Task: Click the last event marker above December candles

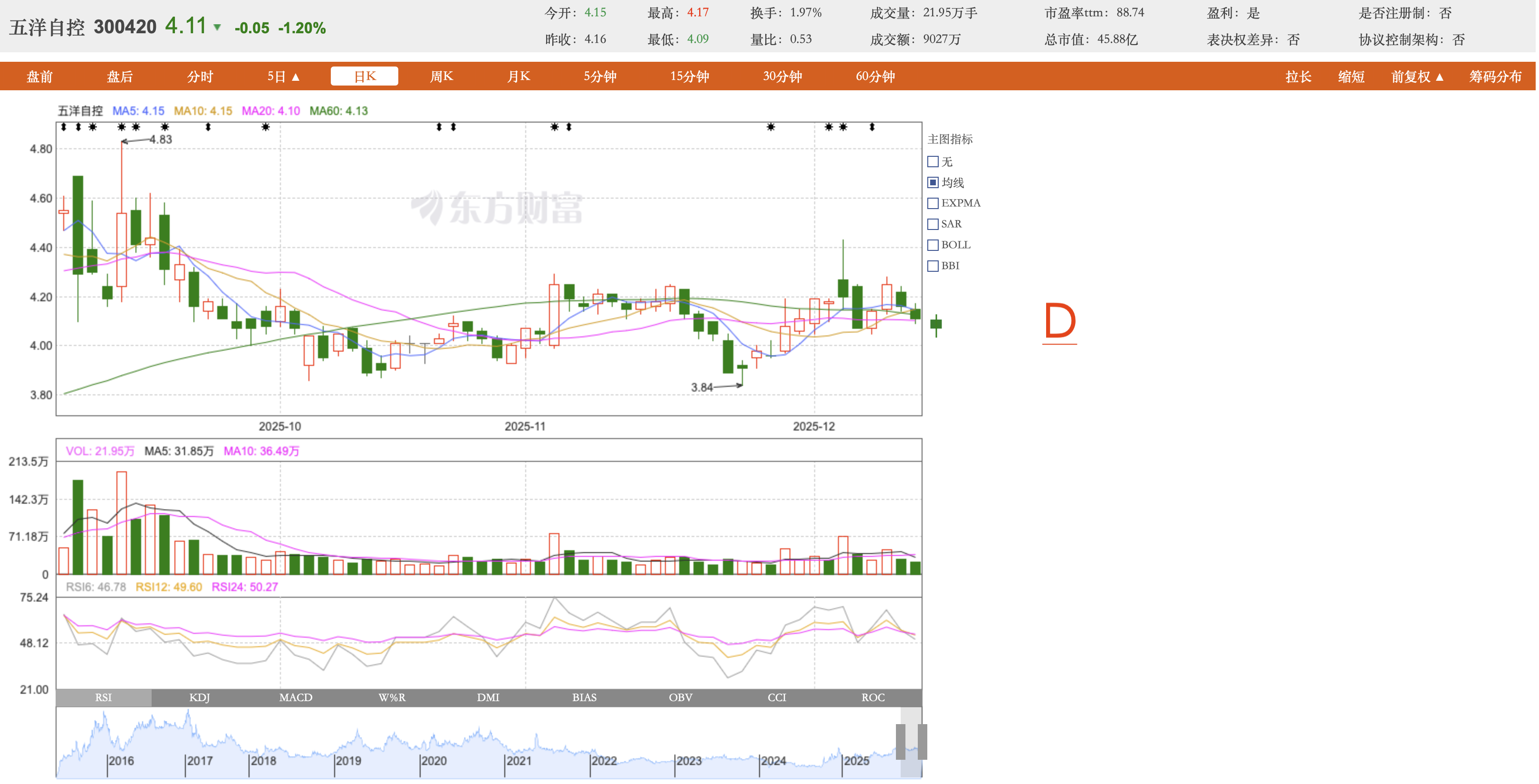Action: [x=872, y=127]
